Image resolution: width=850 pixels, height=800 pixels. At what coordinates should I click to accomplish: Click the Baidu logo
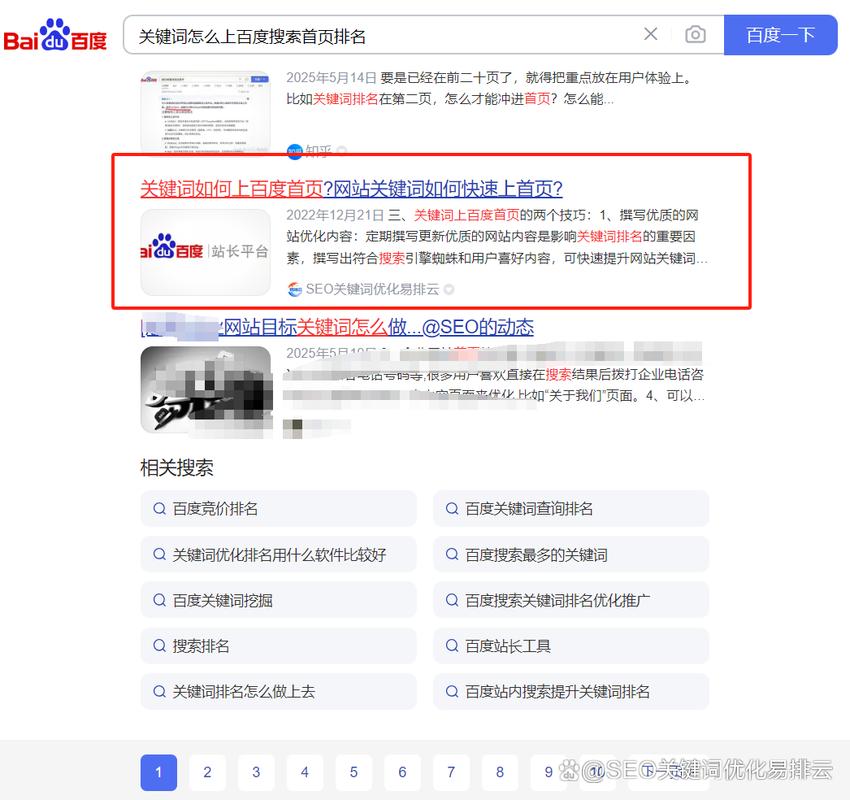(55, 33)
